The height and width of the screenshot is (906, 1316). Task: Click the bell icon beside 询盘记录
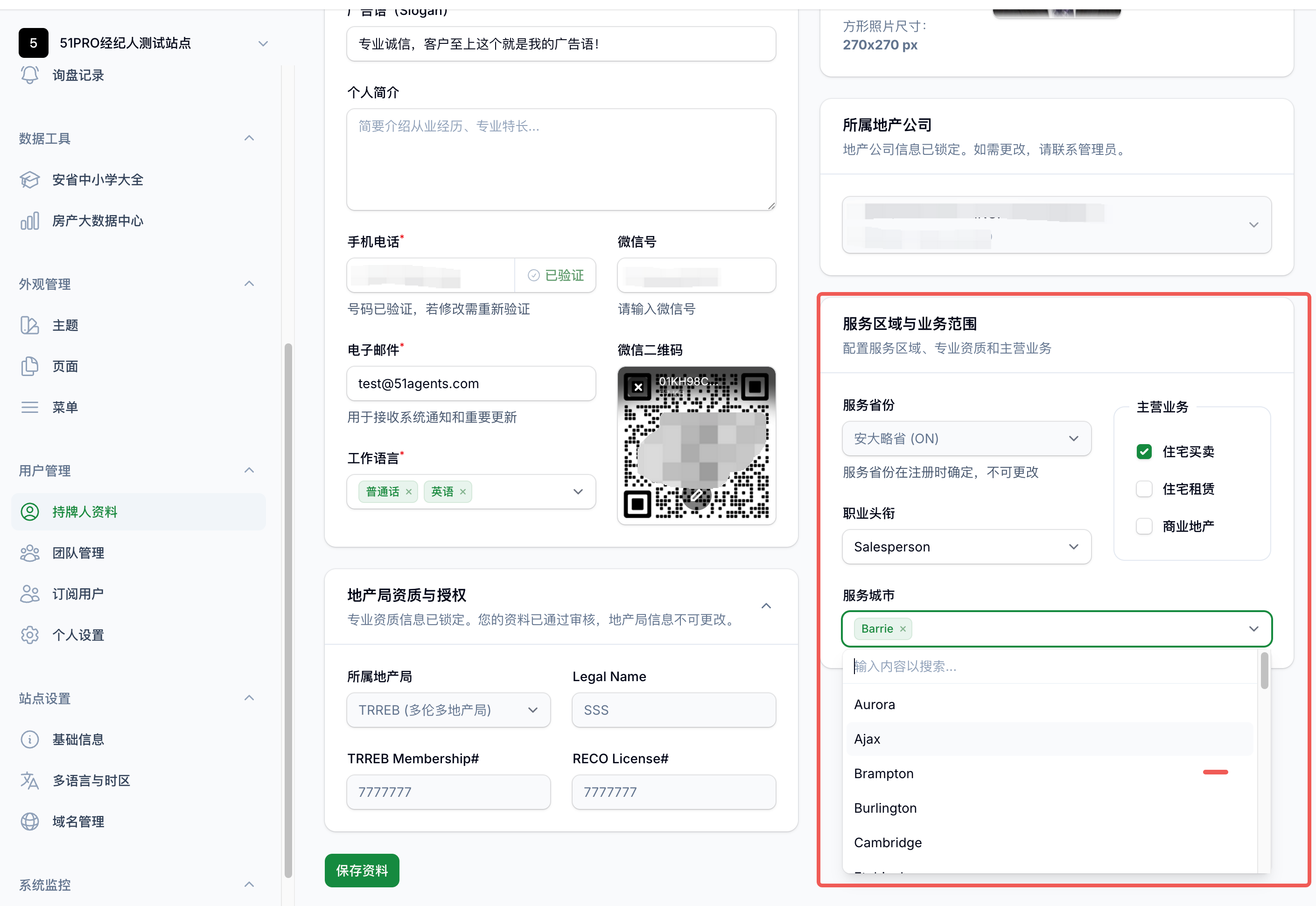(29, 75)
